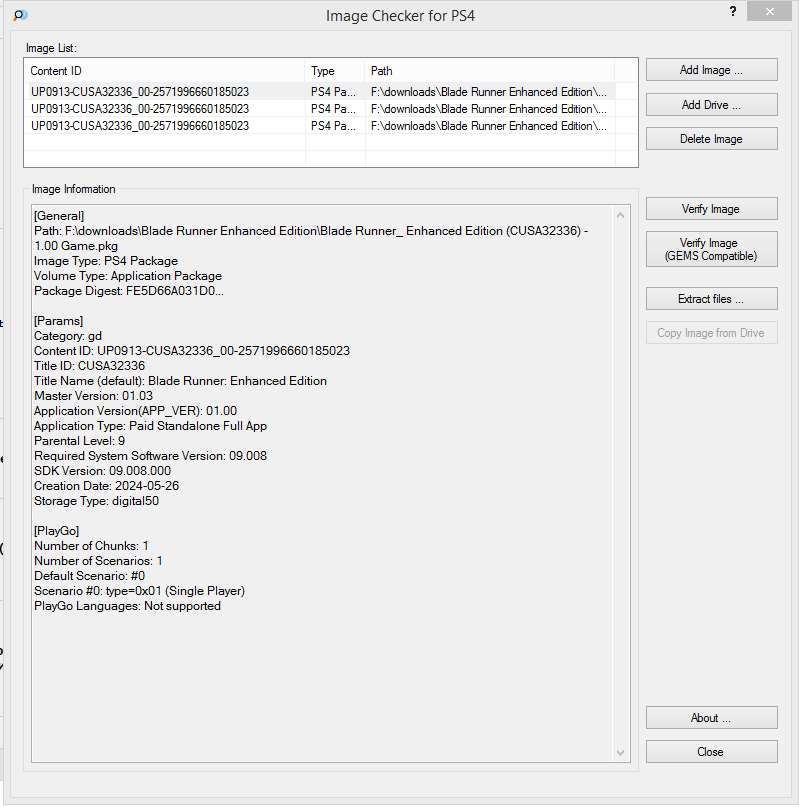
Task: Sort by the Type column header
Action: pyautogui.click(x=335, y=71)
